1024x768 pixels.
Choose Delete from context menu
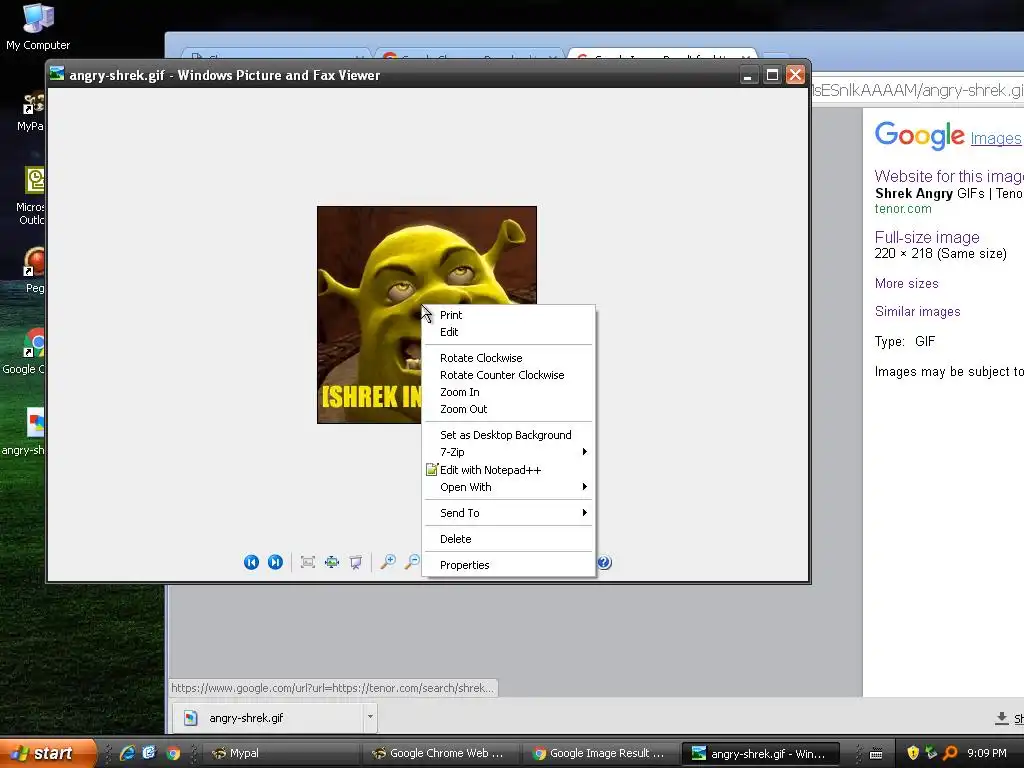[x=509, y=539]
